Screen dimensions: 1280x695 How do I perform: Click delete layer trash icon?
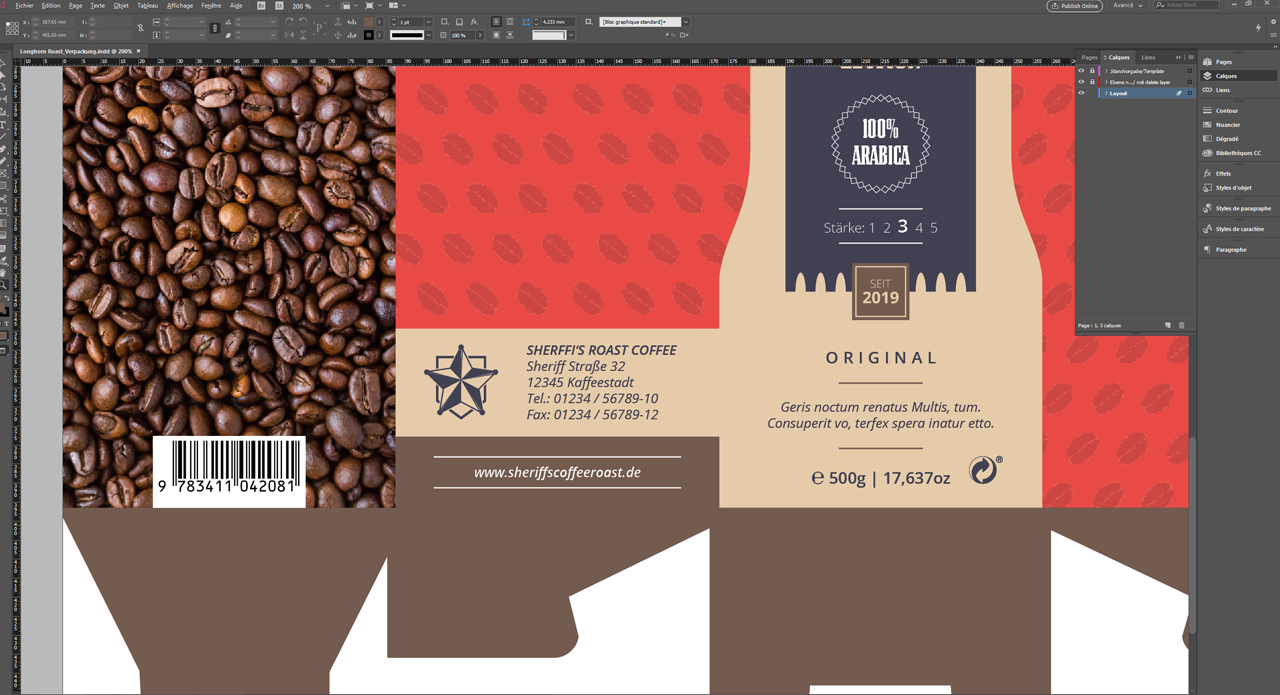[x=1182, y=325]
